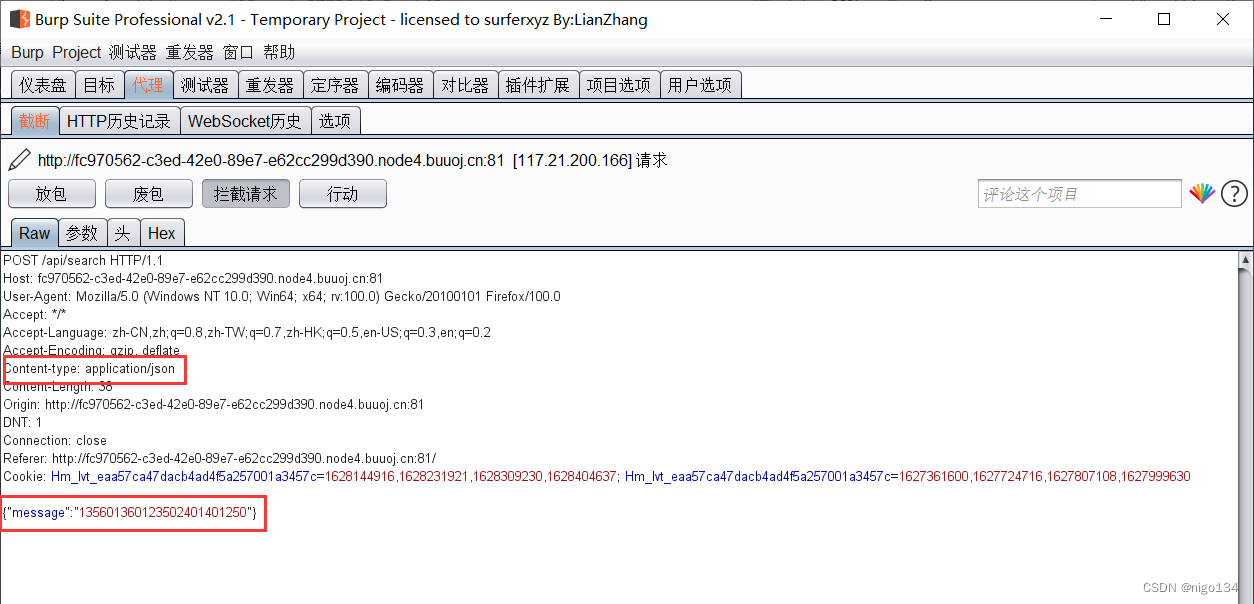
Task: Open the Project menu
Action: click(x=77, y=53)
